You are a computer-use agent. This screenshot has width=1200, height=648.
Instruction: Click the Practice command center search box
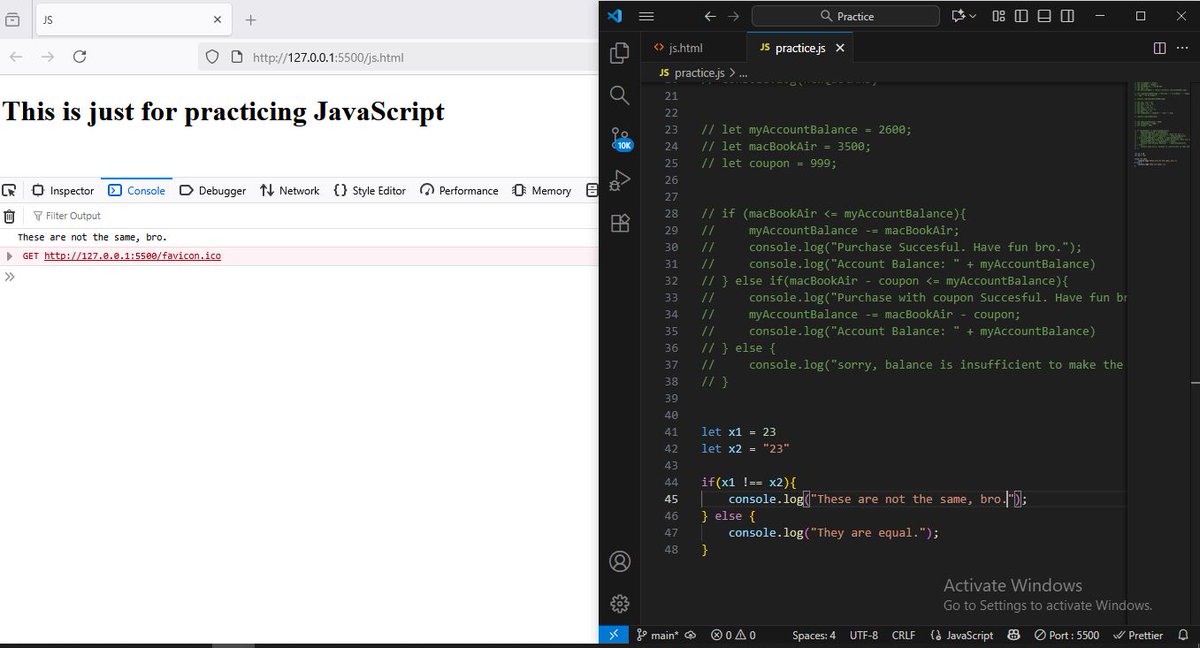846,16
